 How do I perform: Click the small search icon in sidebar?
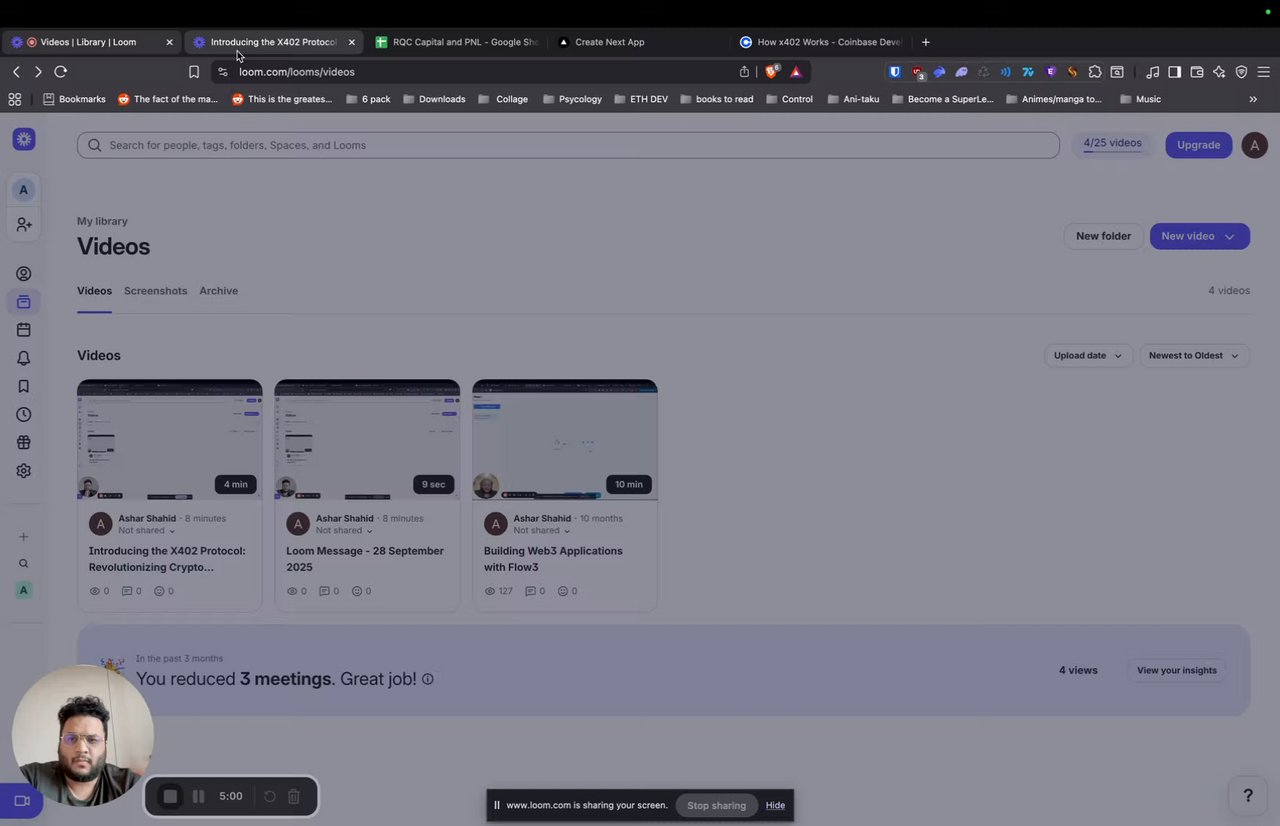(x=24, y=563)
